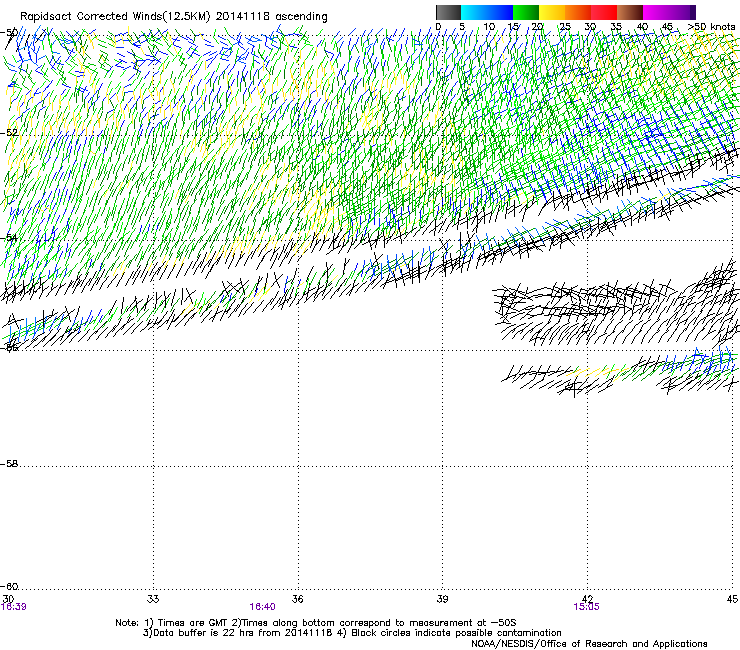Click the 35 knots legend scale number
740x650 pixels.
click(x=616, y=26)
